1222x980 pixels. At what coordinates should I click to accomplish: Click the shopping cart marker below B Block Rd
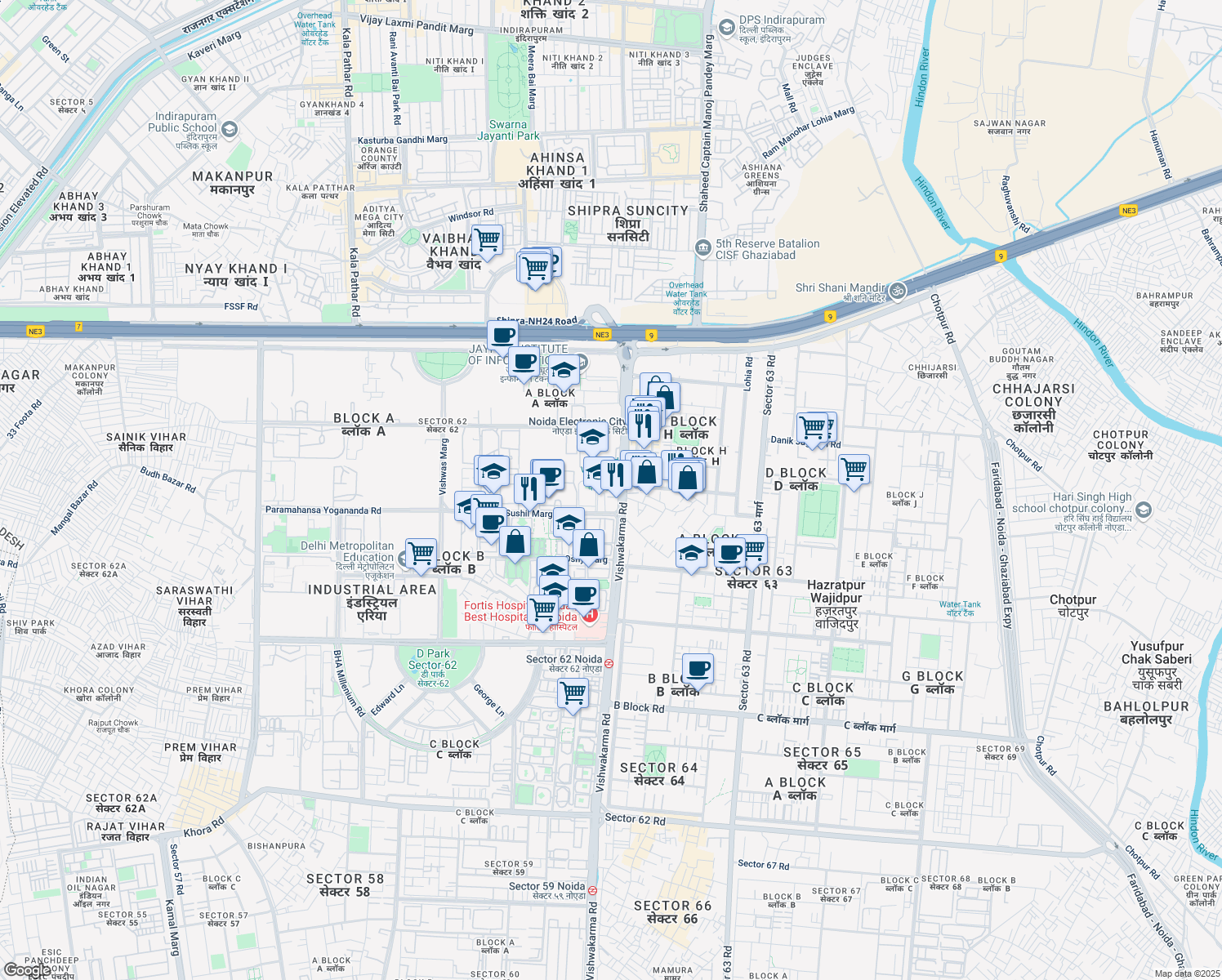pos(572,693)
